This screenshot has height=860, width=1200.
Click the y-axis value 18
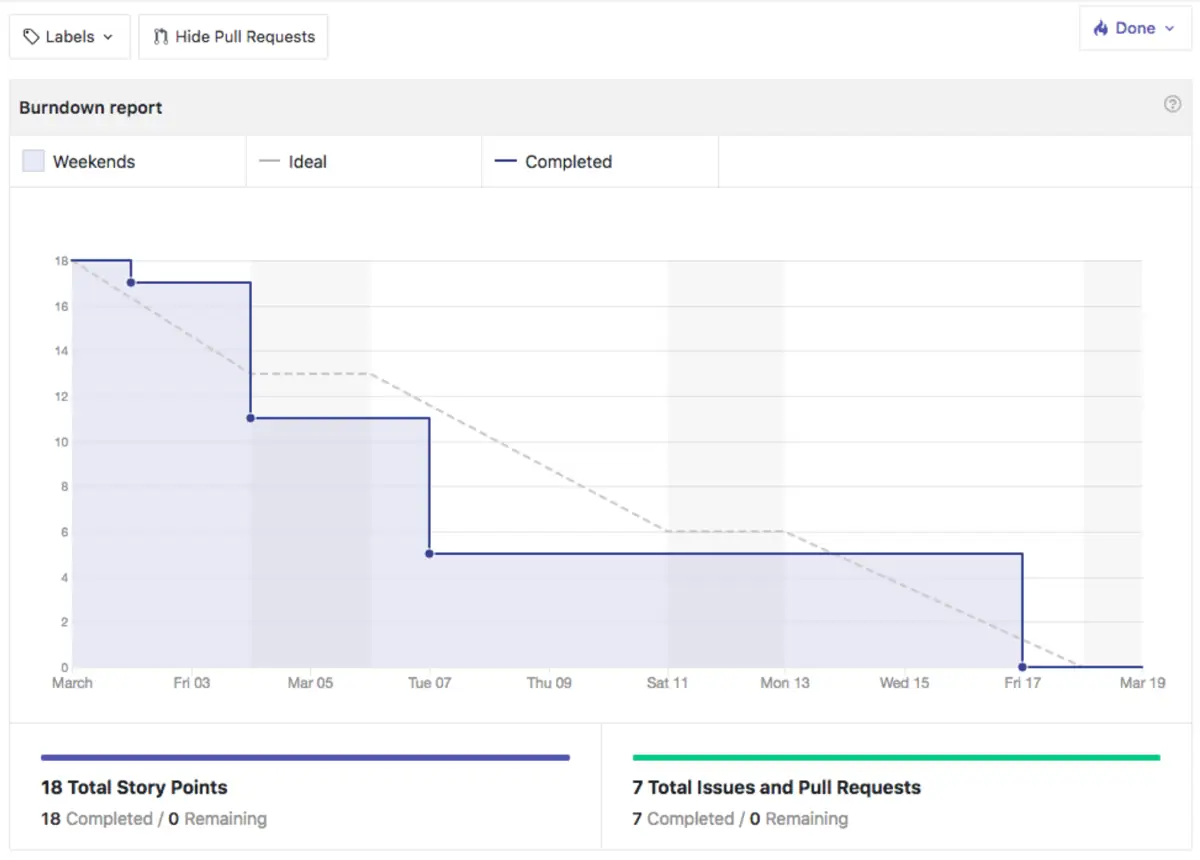(x=61, y=261)
